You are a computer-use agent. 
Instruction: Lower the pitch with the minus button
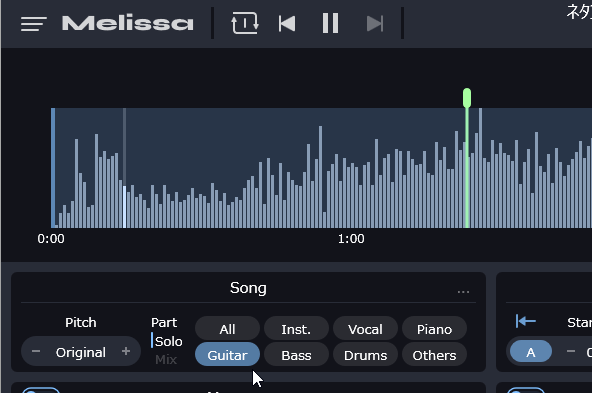(36, 351)
